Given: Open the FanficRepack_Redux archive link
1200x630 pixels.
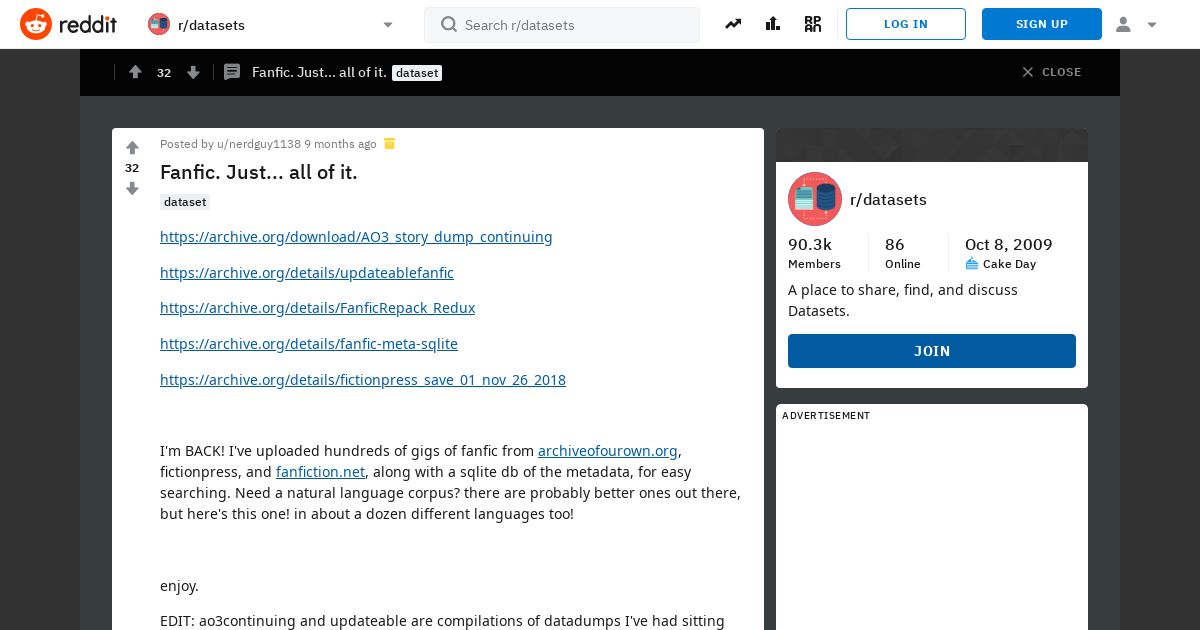Looking at the screenshot, I should tap(317, 308).
